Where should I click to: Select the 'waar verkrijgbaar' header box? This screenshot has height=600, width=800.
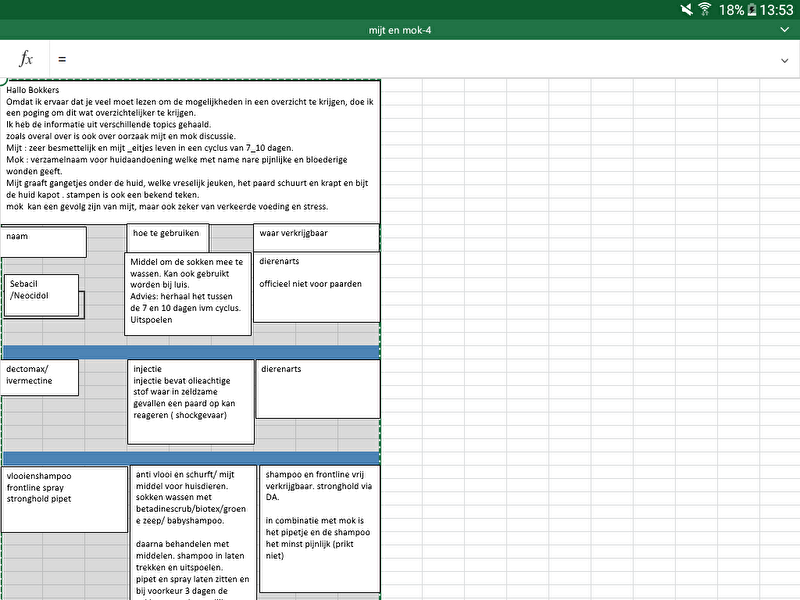[316, 237]
